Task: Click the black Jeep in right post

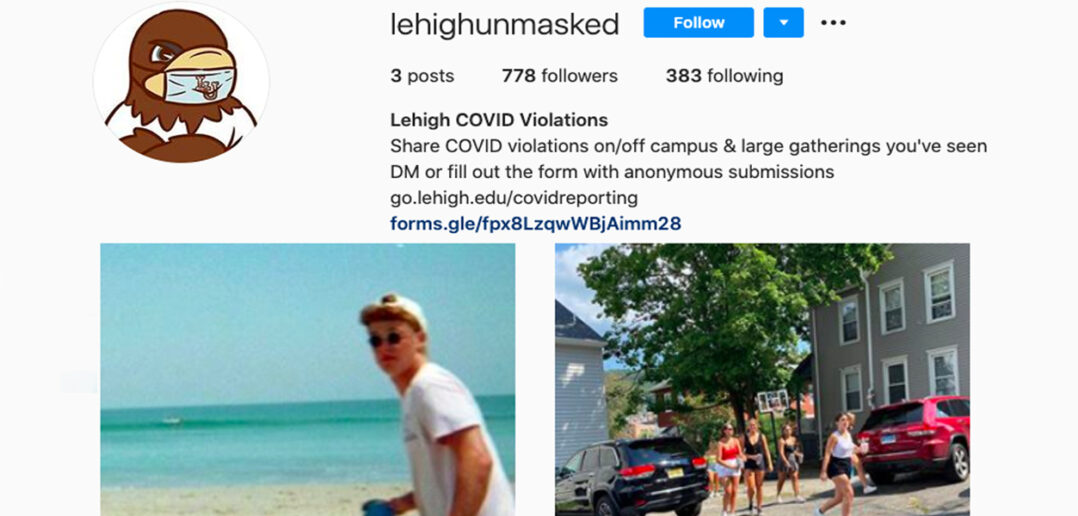Action: (x=631, y=476)
